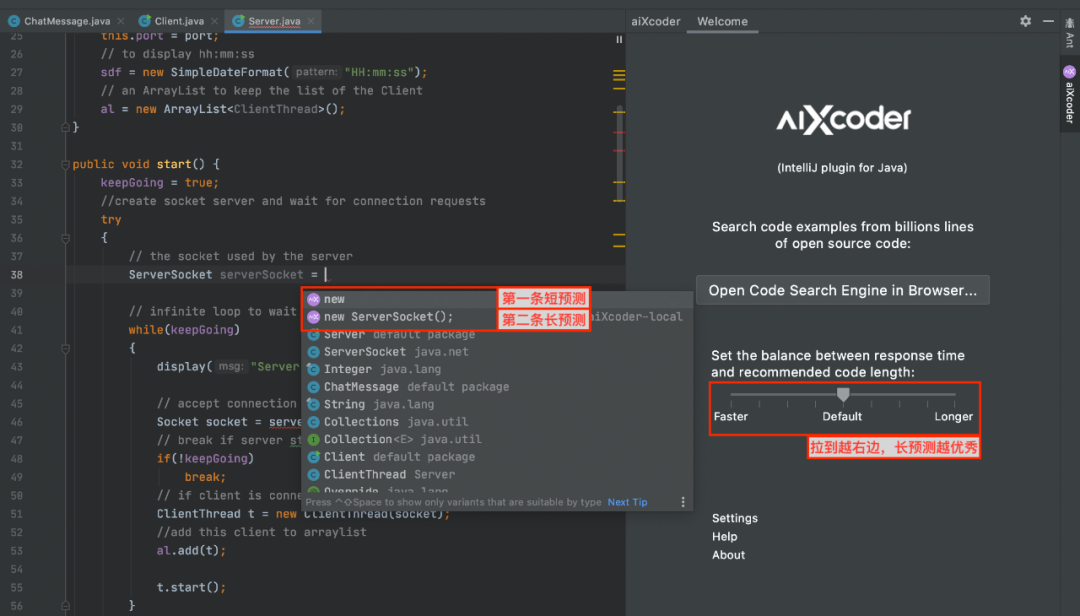Screen dimensions: 1080x616
Task: Close the Server.java tab
Action: coord(311,21)
